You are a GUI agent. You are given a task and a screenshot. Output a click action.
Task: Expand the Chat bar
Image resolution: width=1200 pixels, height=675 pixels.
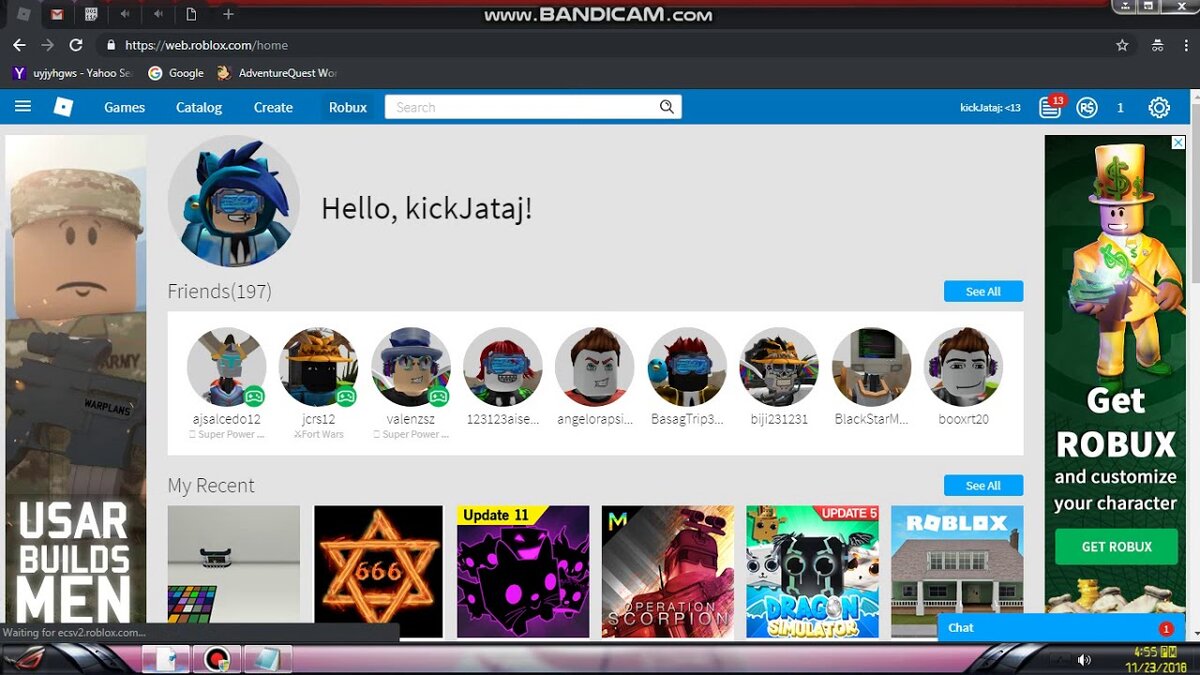coord(1061,627)
